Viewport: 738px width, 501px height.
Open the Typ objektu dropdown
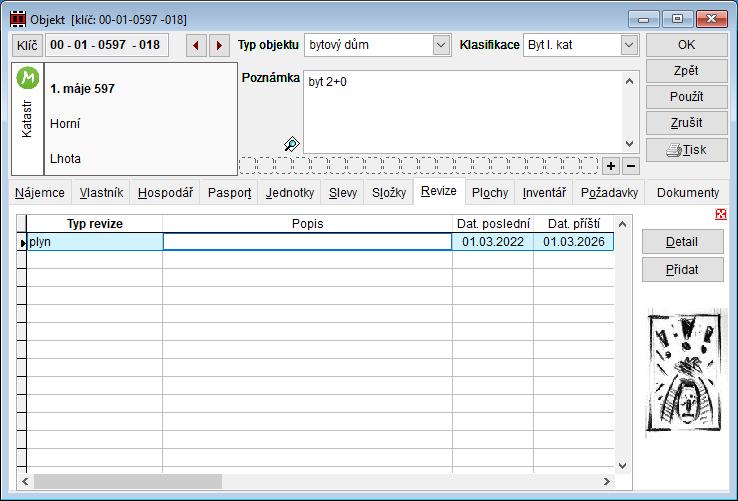tap(441, 45)
